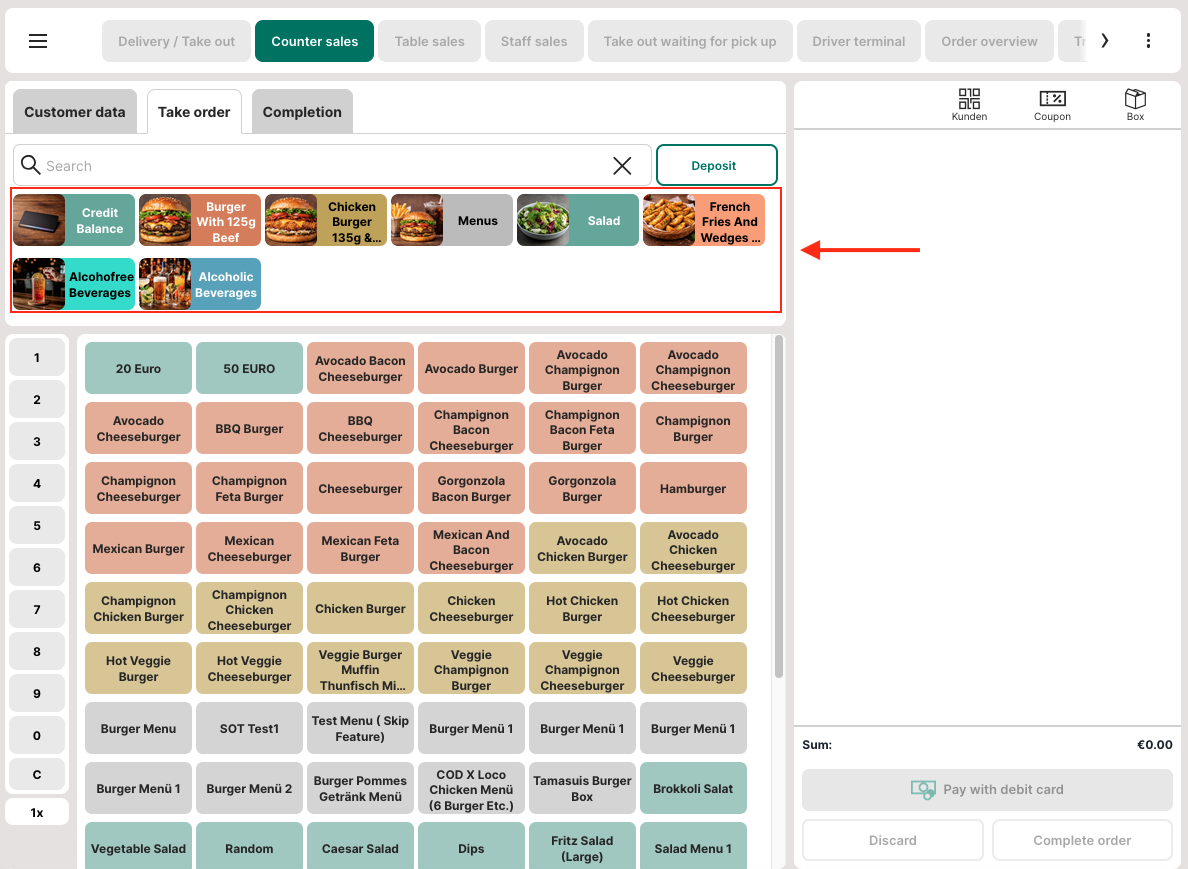
Task: Open the Completion tab
Action: point(302,112)
